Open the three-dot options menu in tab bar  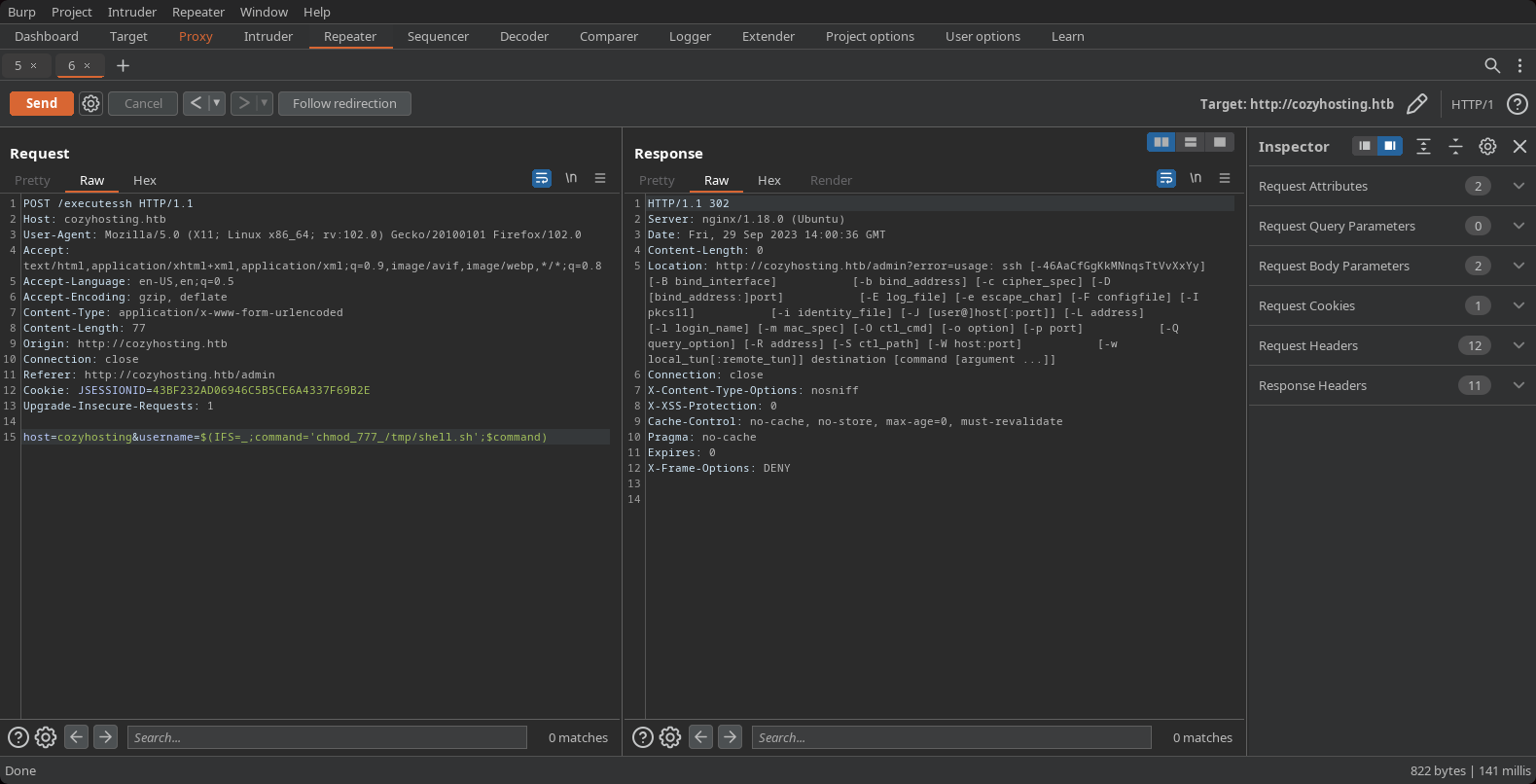(1519, 65)
